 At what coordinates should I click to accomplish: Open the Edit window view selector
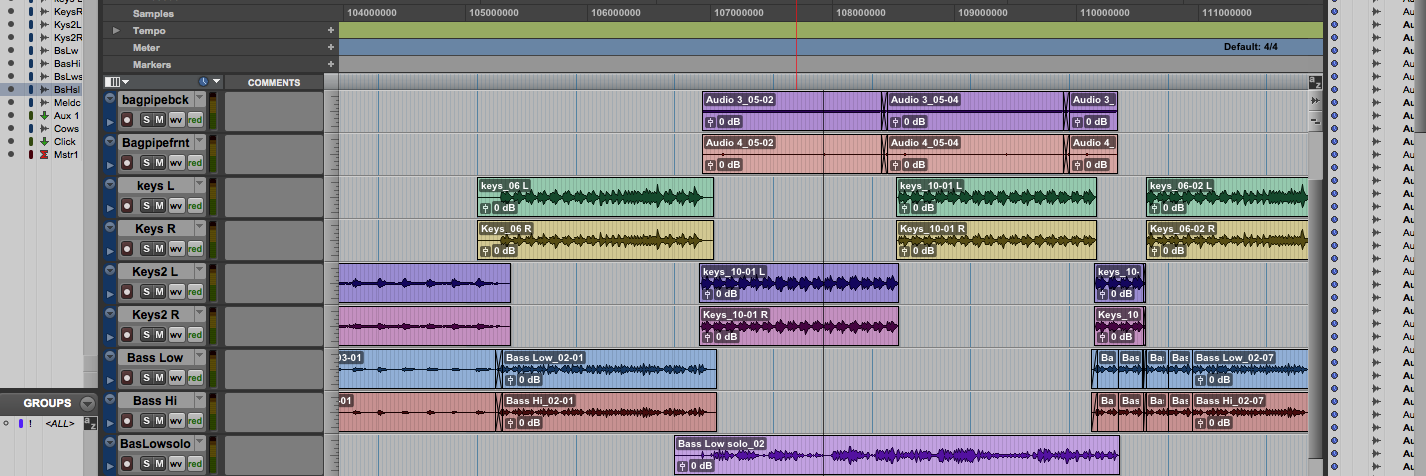(x=117, y=82)
